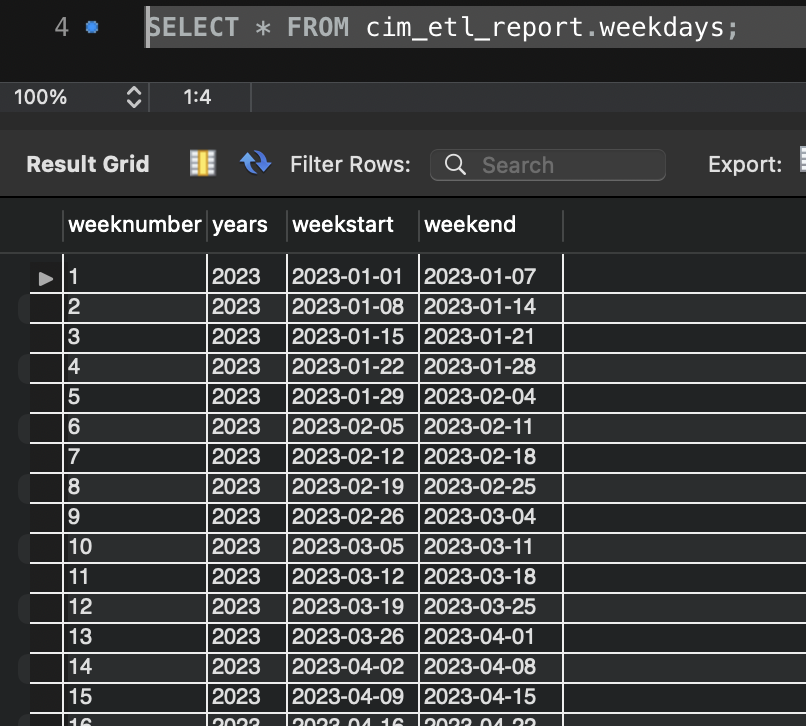The width and height of the screenshot is (806, 726).
Task: Click the Result Grid label
Action: point(88,165)
